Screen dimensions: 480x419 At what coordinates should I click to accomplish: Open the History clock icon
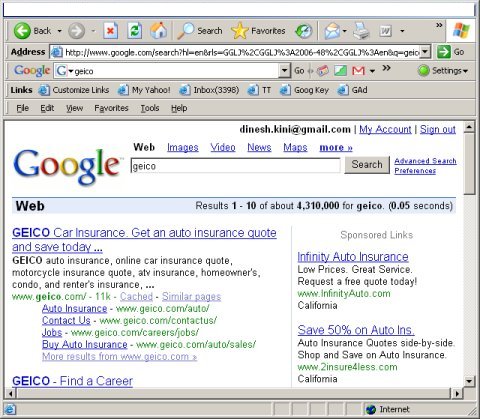click(x=304, y=31)
